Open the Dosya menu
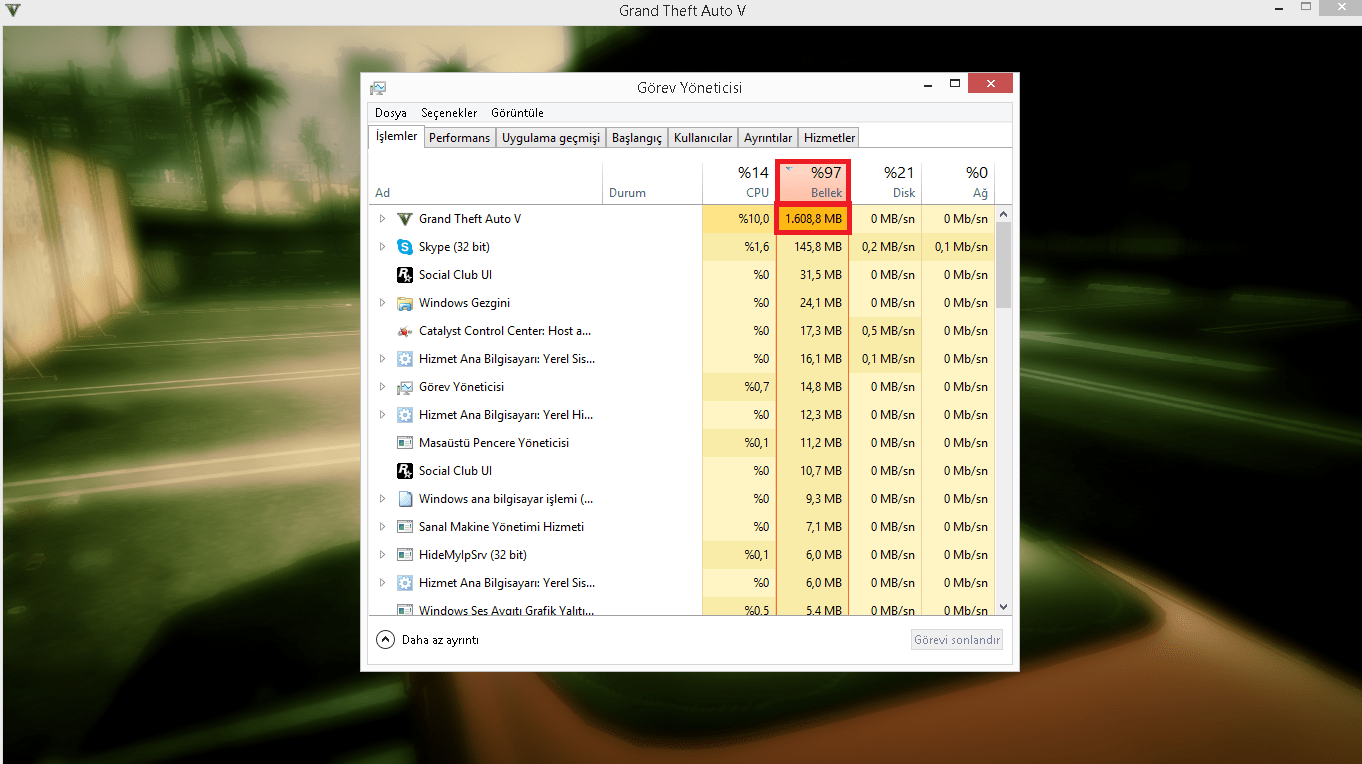 pos(391,113)
